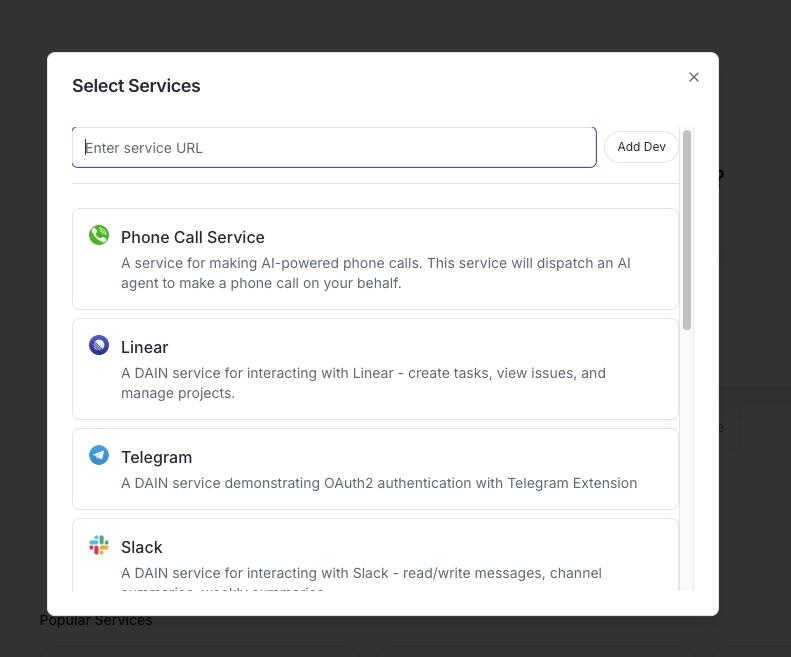The image size is (791, 657).
Task: Click the Linear logo icon
Action: tap(98, 346)
